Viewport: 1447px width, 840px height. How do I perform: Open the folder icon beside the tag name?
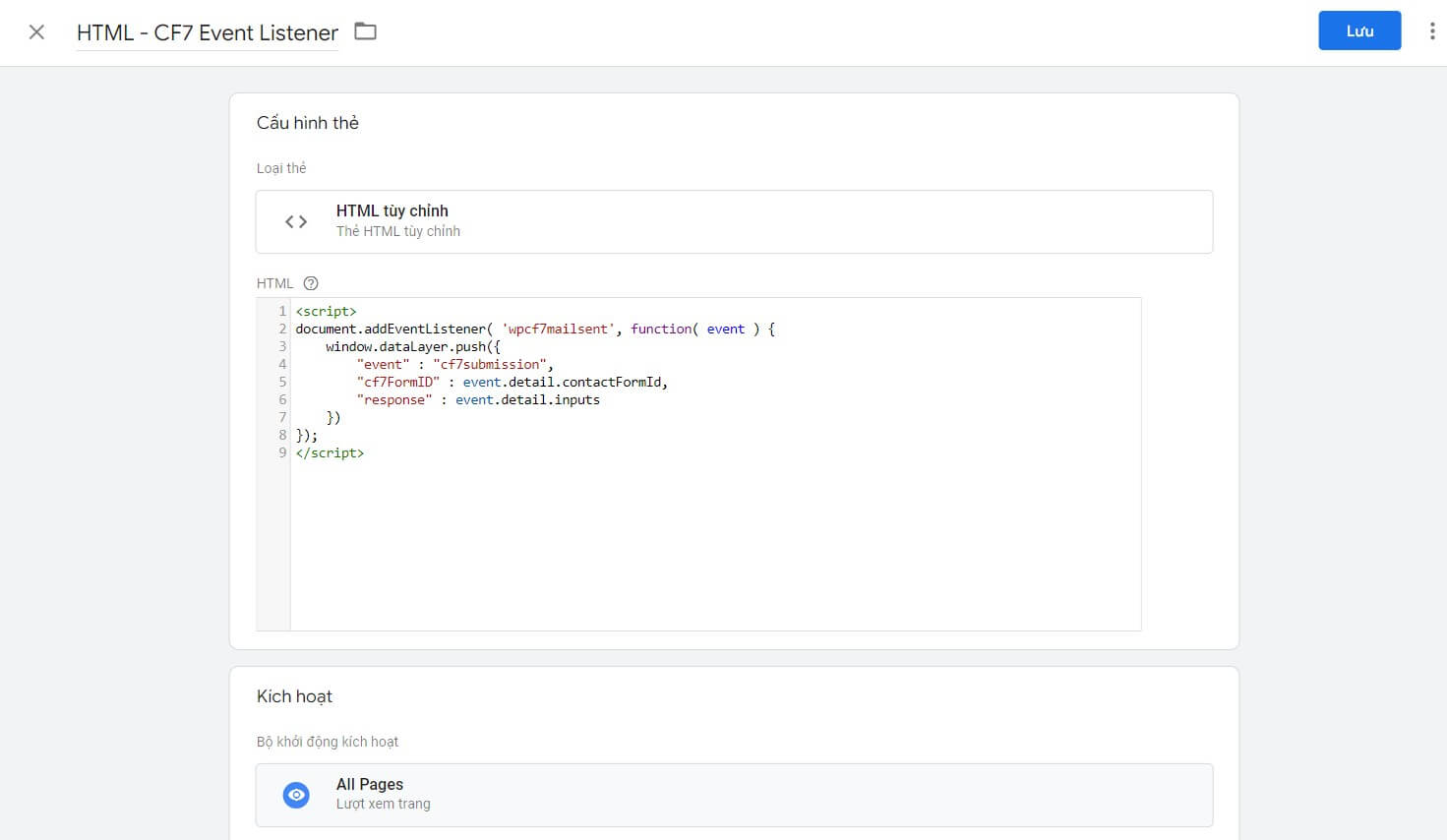tap(365, 31)
